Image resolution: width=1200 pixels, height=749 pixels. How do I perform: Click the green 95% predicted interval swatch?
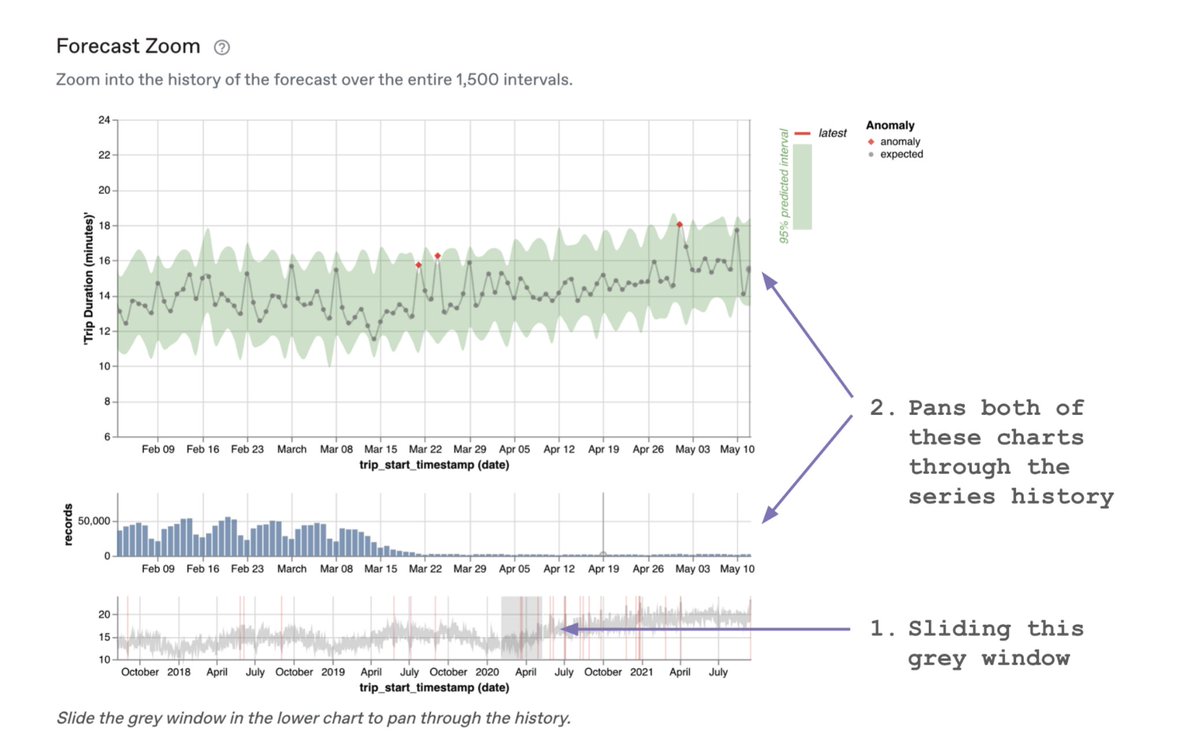(803, 187)
